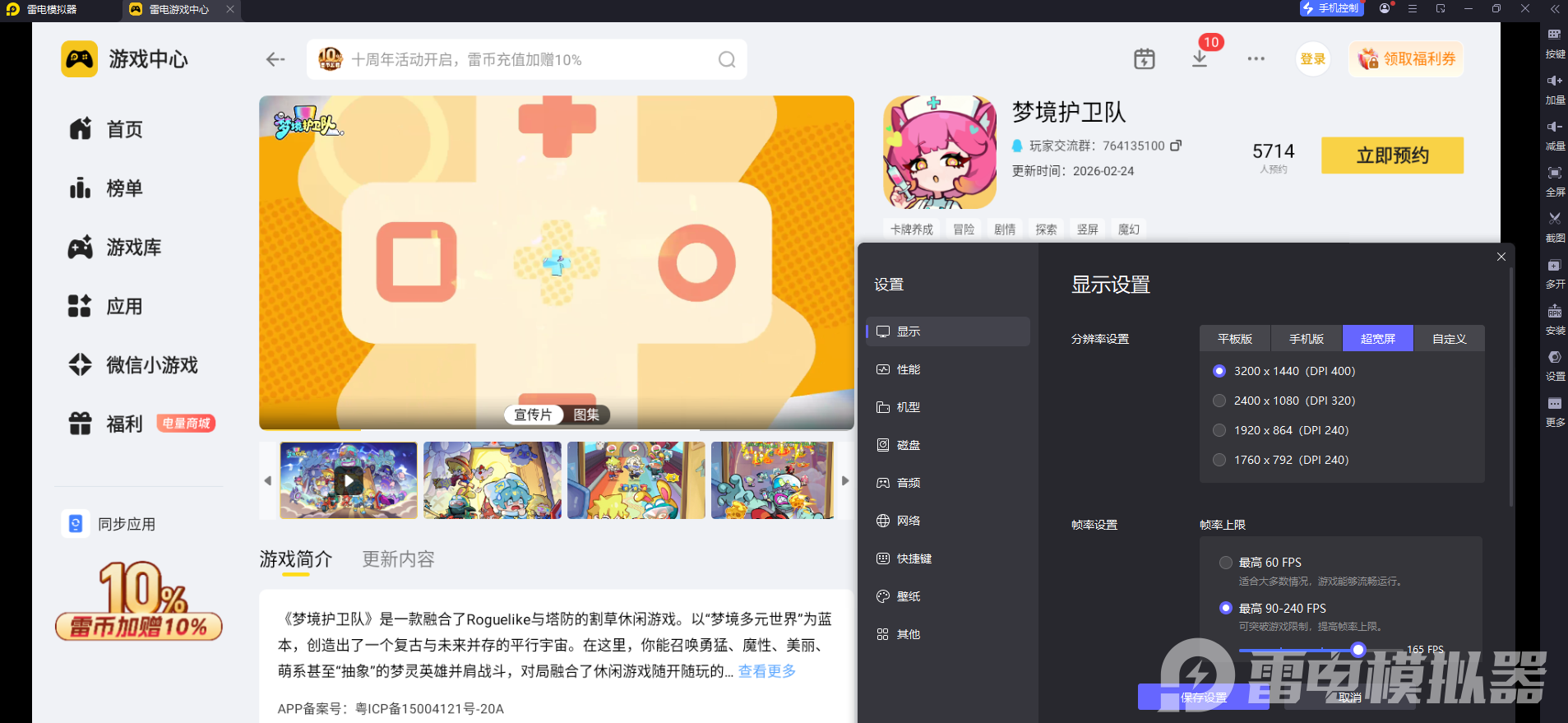Show 宣传片 trailer media
The height and width of the screenshot is (723, 1568).
(533, 415)
